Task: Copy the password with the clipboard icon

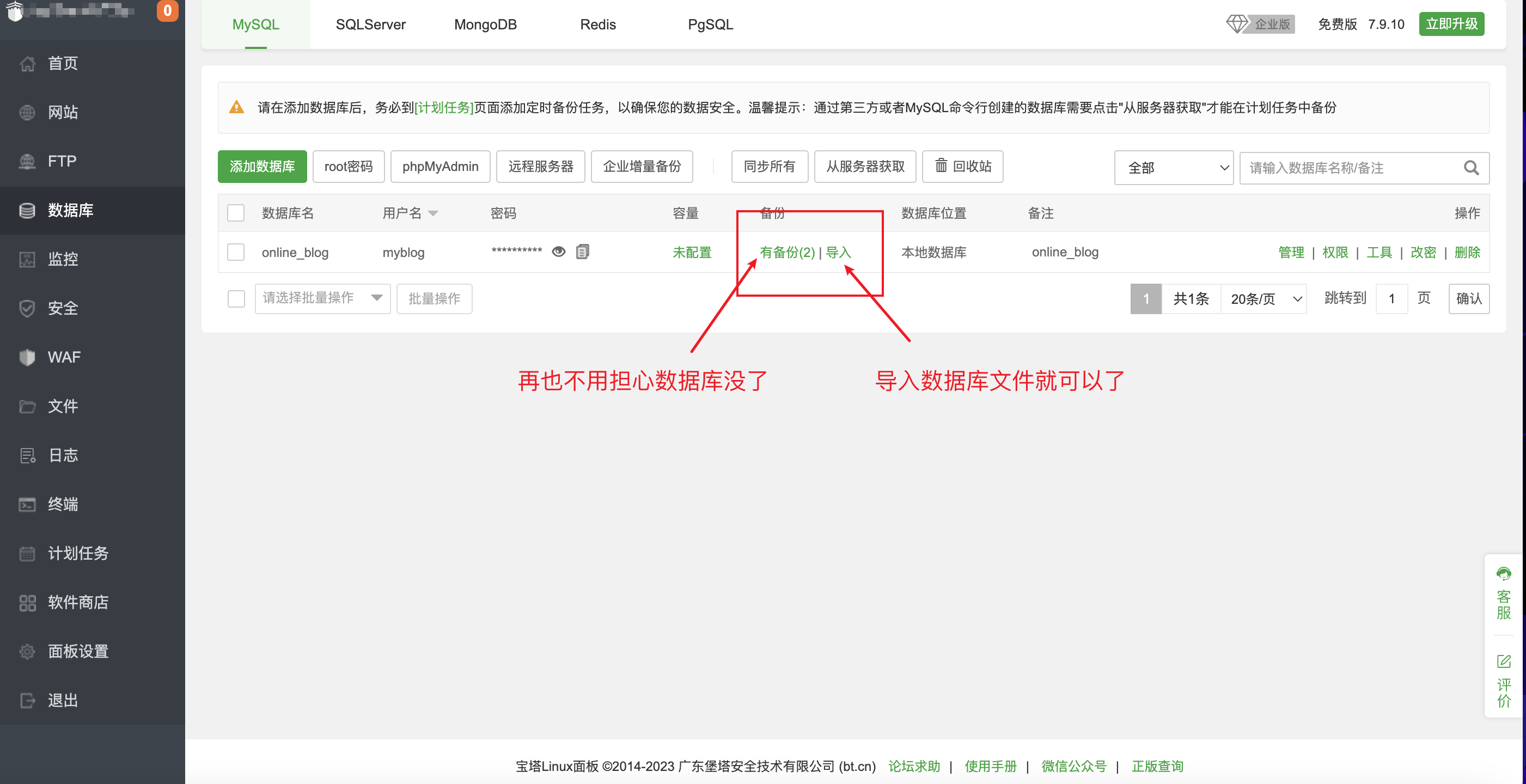Action: point(583,252)
